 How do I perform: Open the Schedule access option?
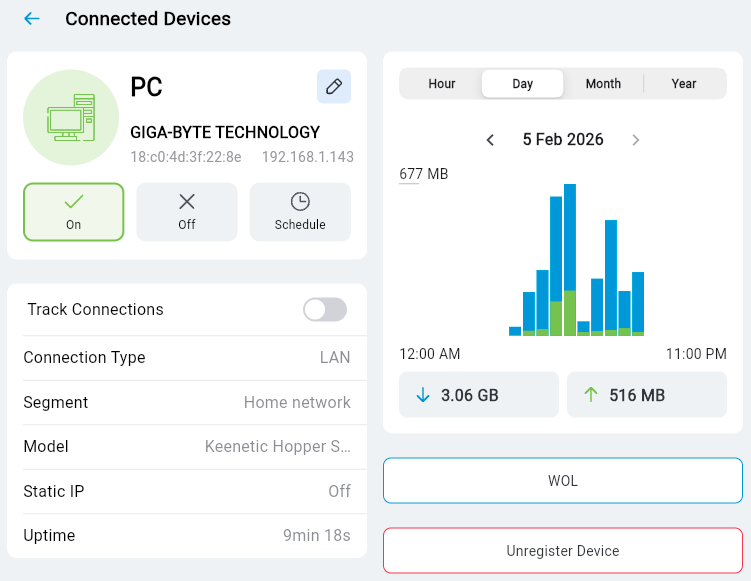point(300,212)
